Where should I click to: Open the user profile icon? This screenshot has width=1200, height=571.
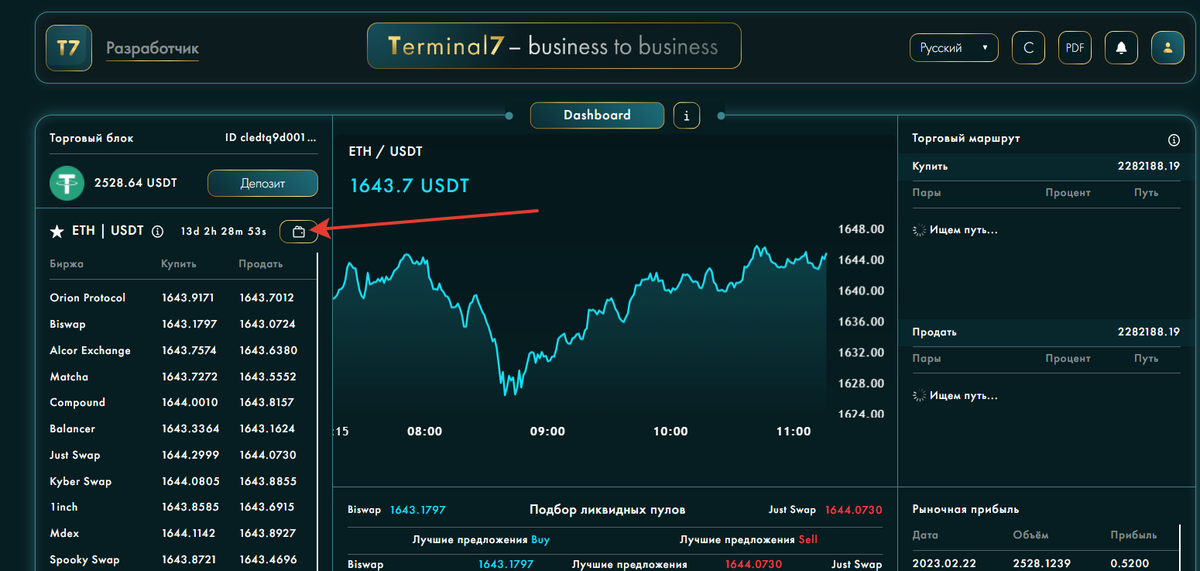pyautogui.click(x=1167, y=47)
